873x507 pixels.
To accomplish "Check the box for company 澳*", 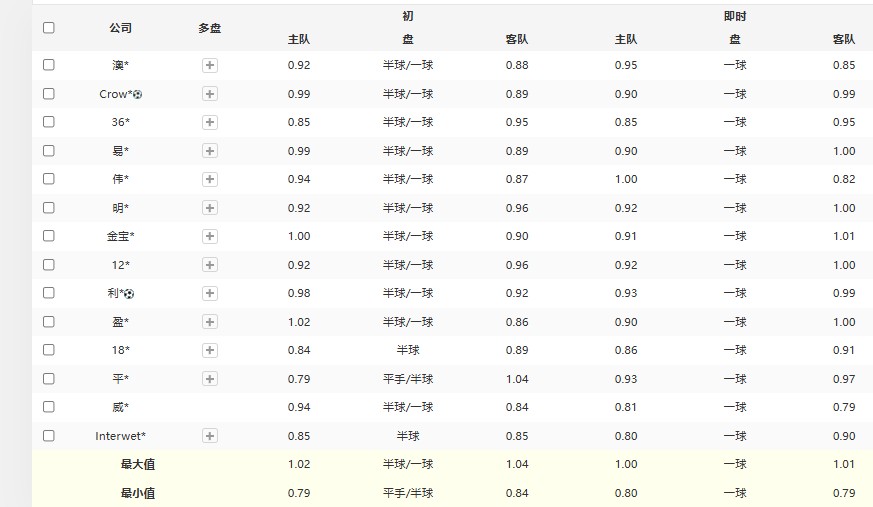I will click(x=49, y=65).
